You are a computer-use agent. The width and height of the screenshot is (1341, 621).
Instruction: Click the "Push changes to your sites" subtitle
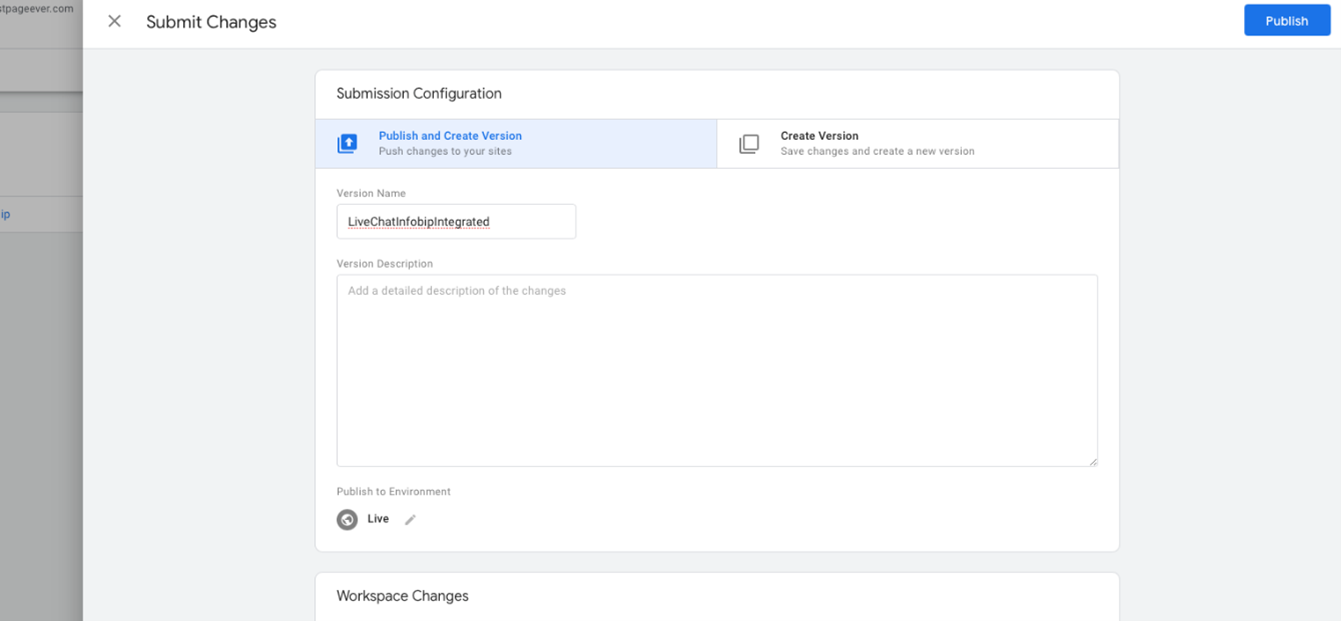click(x=445, y=152)
